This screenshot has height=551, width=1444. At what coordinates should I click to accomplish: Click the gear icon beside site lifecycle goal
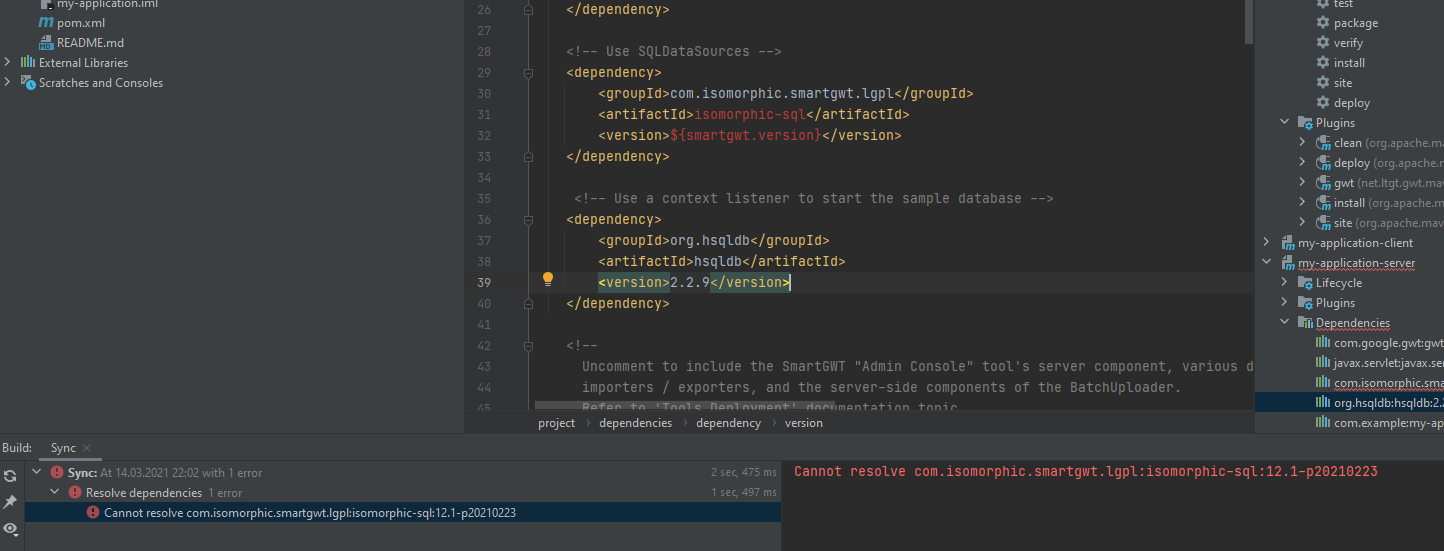(1323, 83)
